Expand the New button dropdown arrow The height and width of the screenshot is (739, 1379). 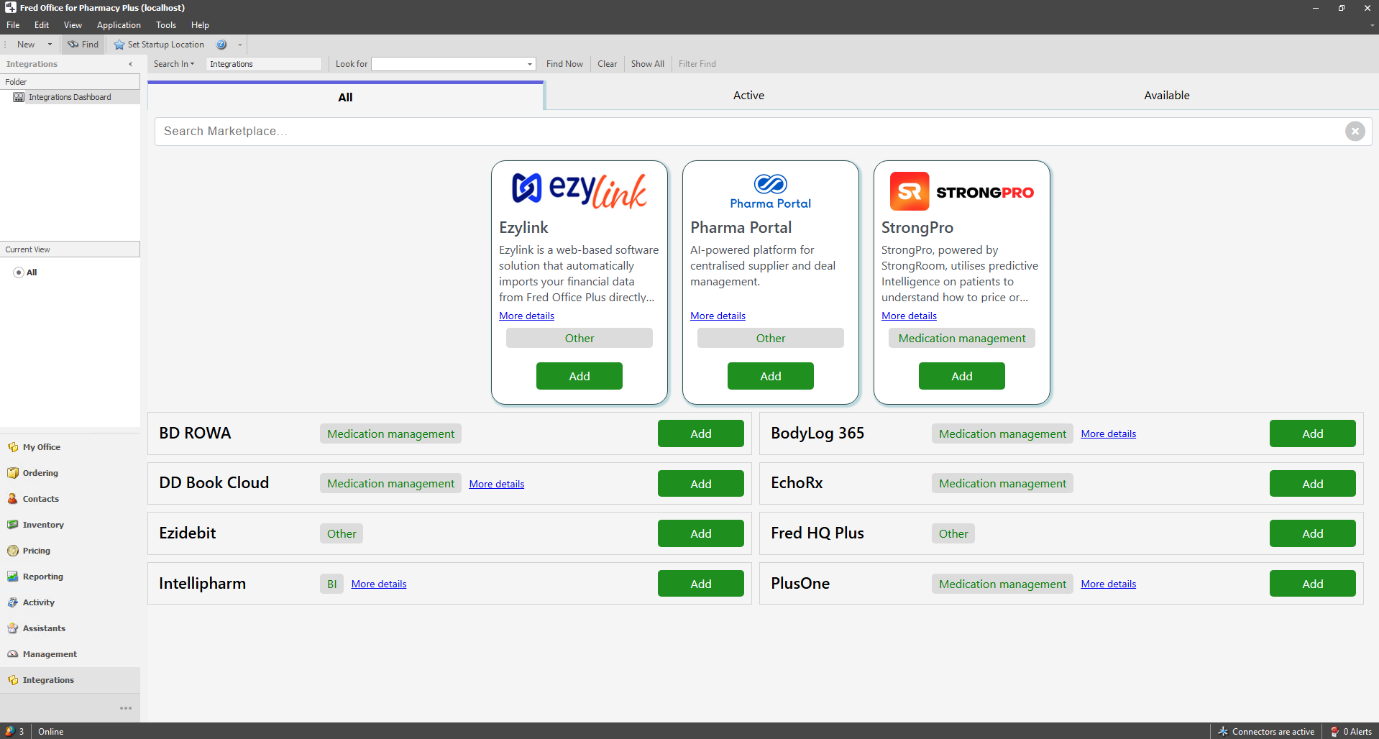pos(50,45)
